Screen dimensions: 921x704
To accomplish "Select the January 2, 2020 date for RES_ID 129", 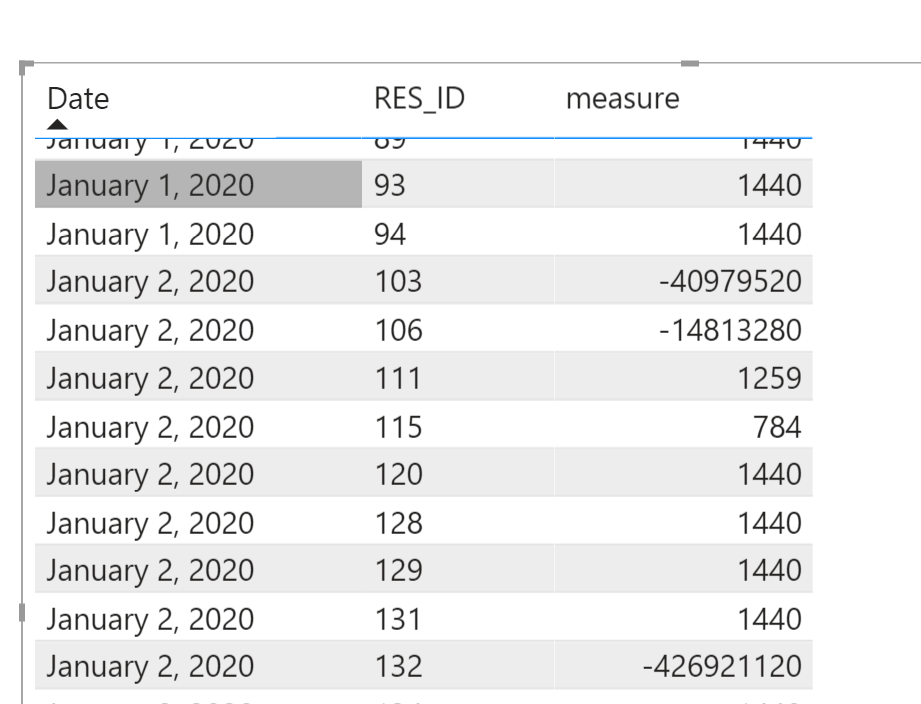I will click(x=199, y=570).
